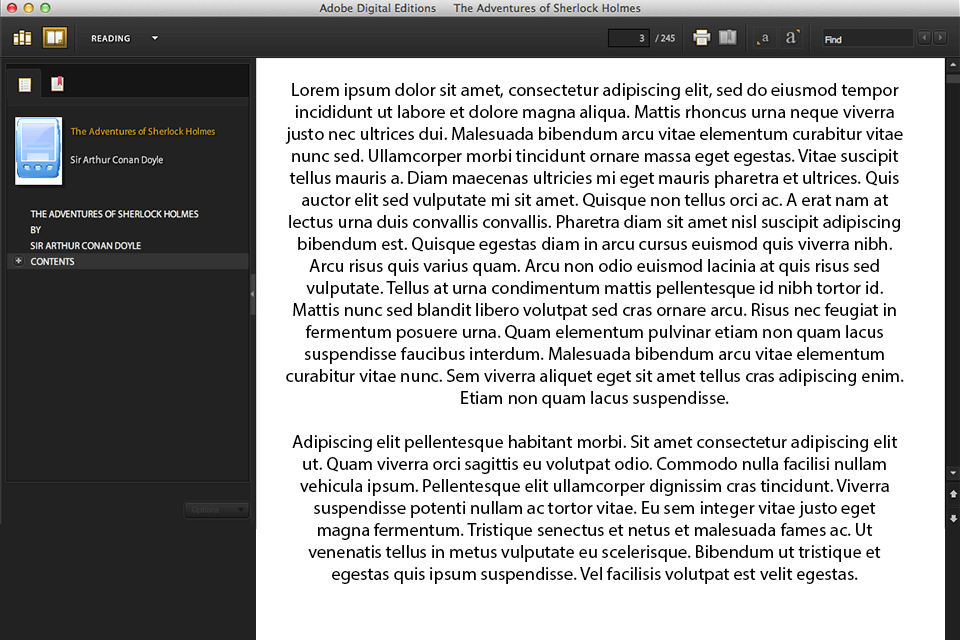Open the Options dropdown in the sidebar

(x=216, y=509)
